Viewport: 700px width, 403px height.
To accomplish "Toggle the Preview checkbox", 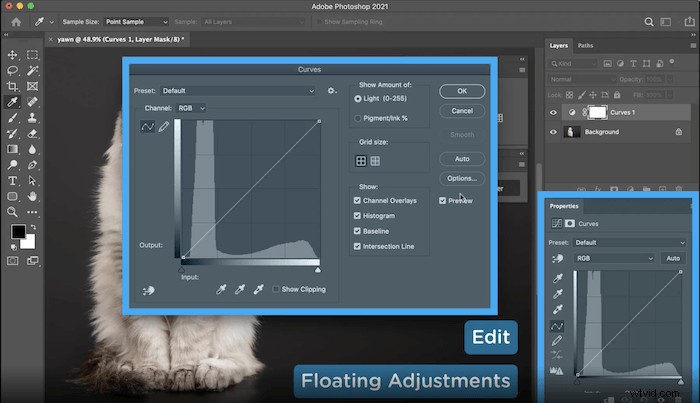I will tap(442, 201).
